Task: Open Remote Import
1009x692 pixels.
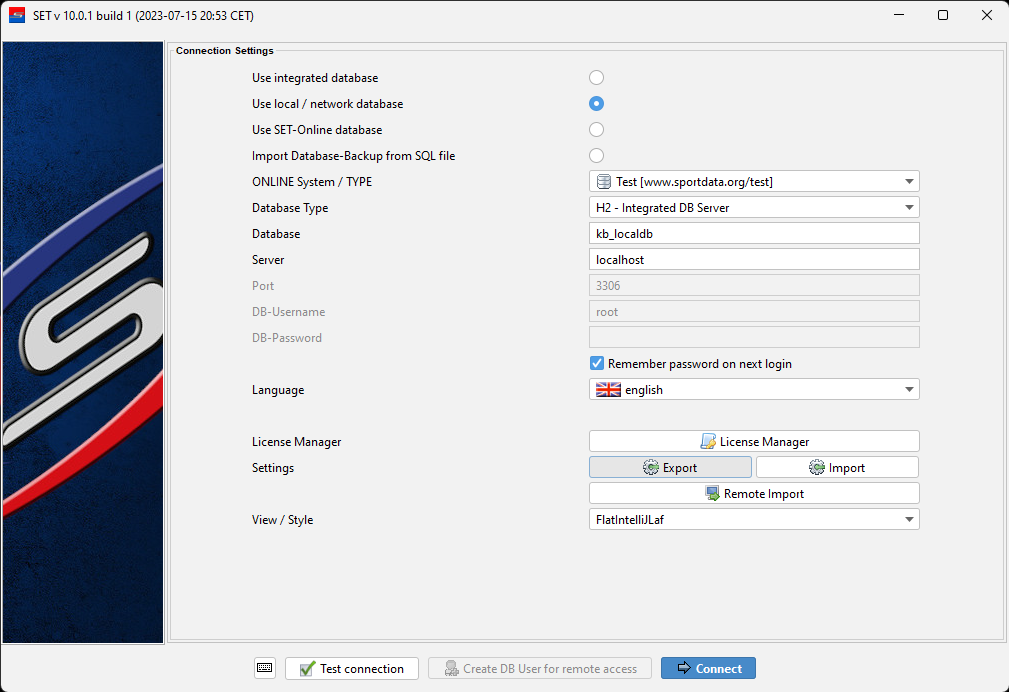Action: [754, 493]
